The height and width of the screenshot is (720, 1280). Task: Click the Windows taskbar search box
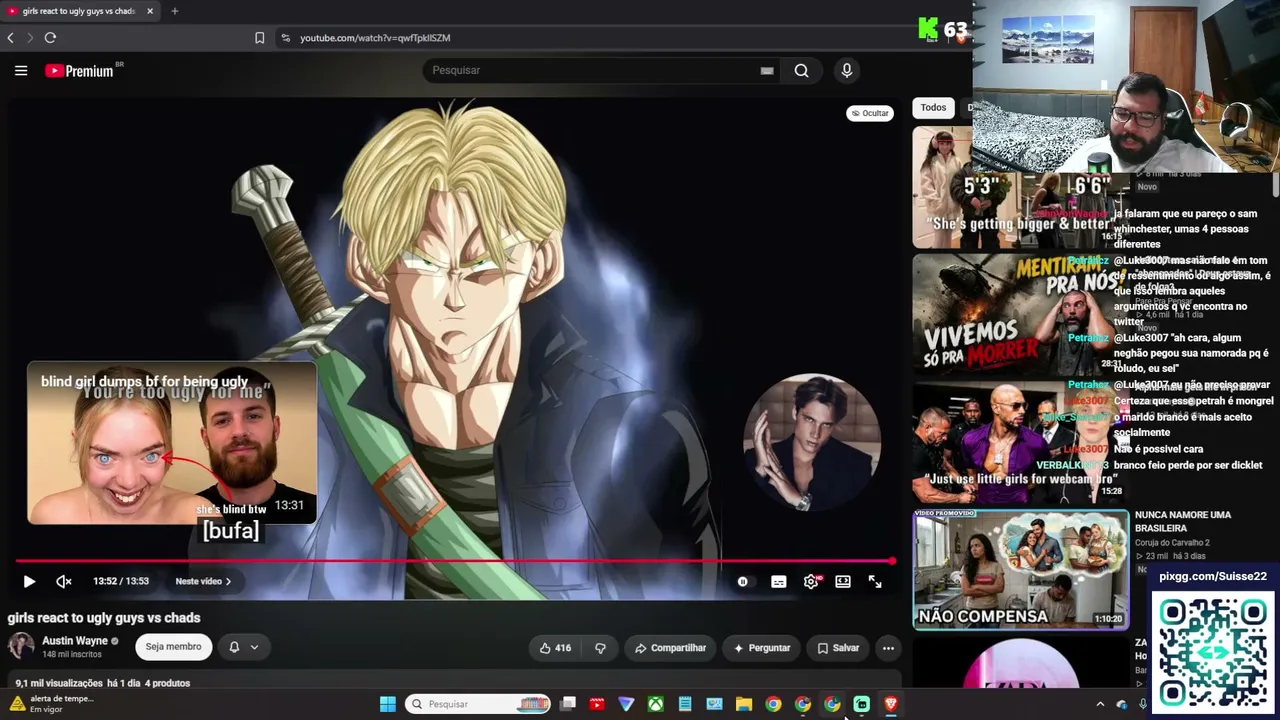point(479,704)
